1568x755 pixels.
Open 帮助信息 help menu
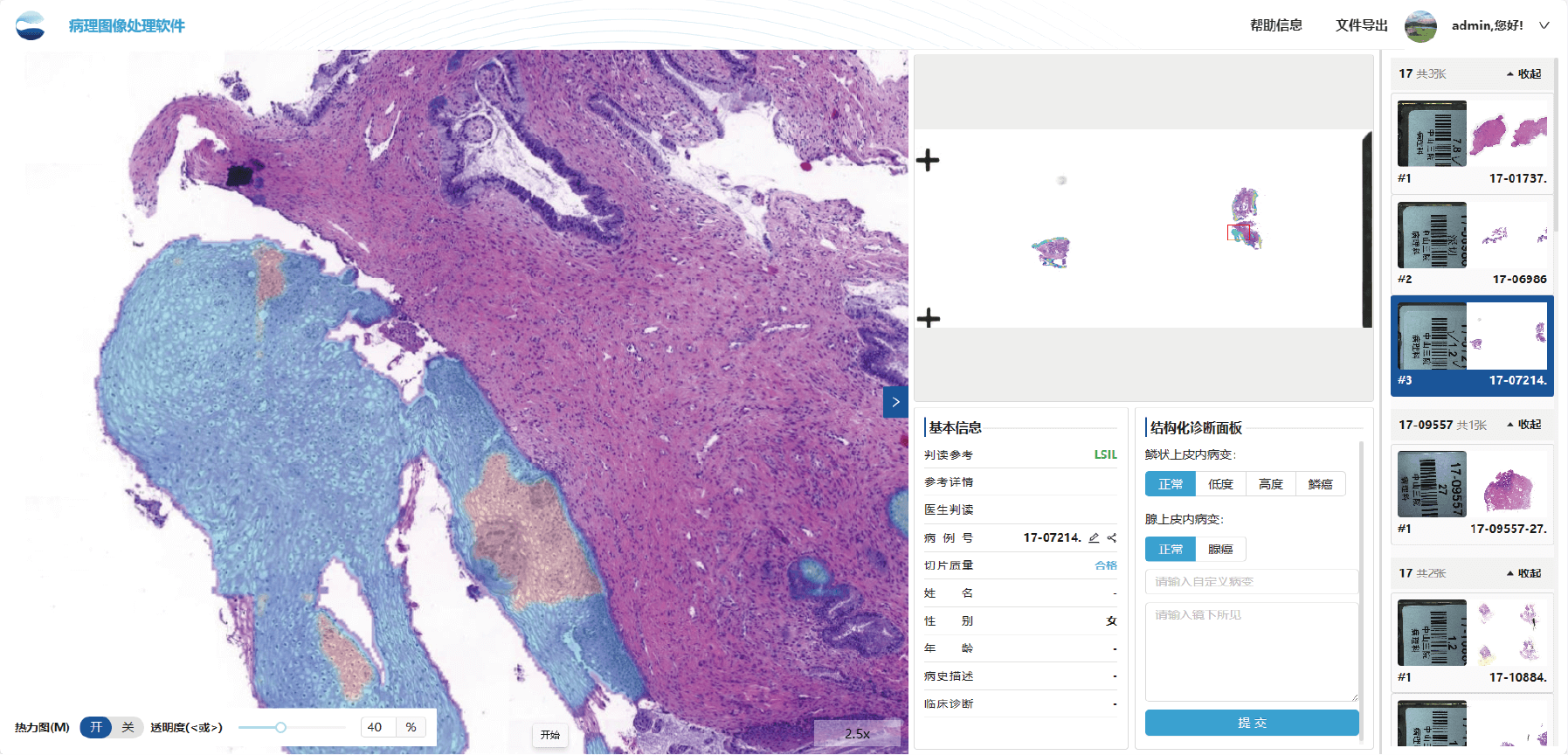[x=1275, y=25]
